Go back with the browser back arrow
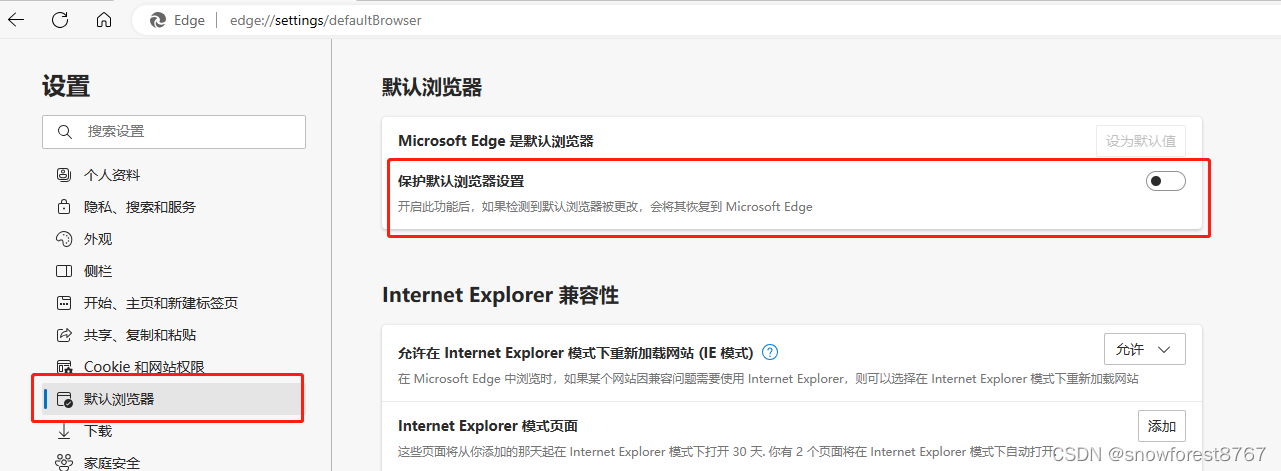Screen dimensions: 1281x471 tap(16, 20)
